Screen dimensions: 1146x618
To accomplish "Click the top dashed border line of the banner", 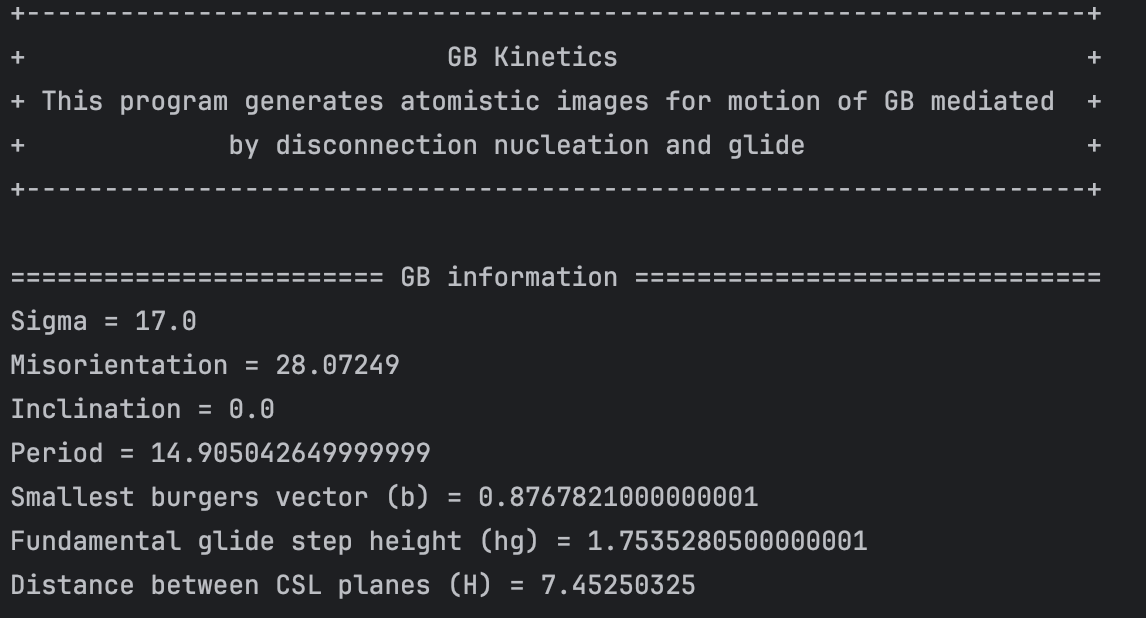I will point(555,14).
